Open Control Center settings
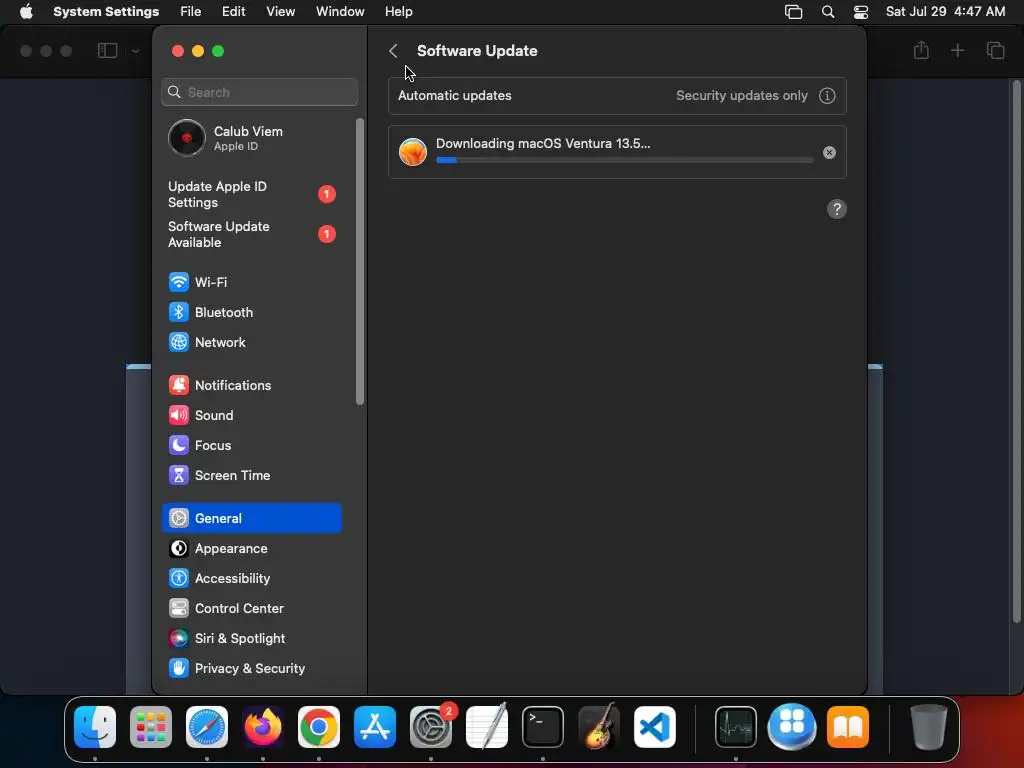Image resolution: width=1024 pixels, height=768 pixels. tap(251, 609)
